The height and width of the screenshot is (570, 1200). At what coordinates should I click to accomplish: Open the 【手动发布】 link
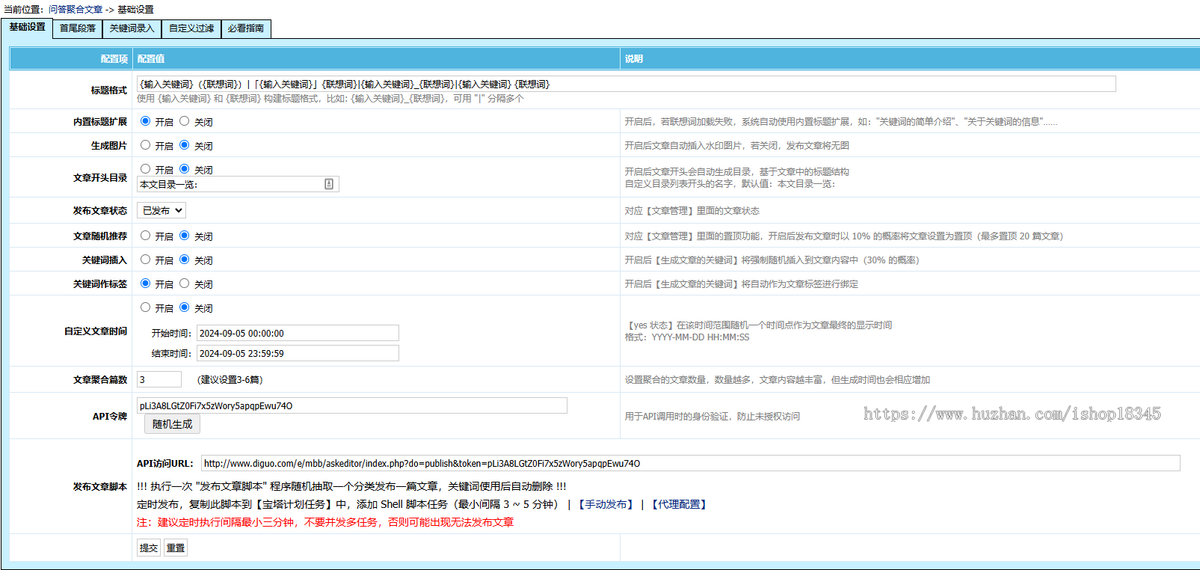click(604, 504)
